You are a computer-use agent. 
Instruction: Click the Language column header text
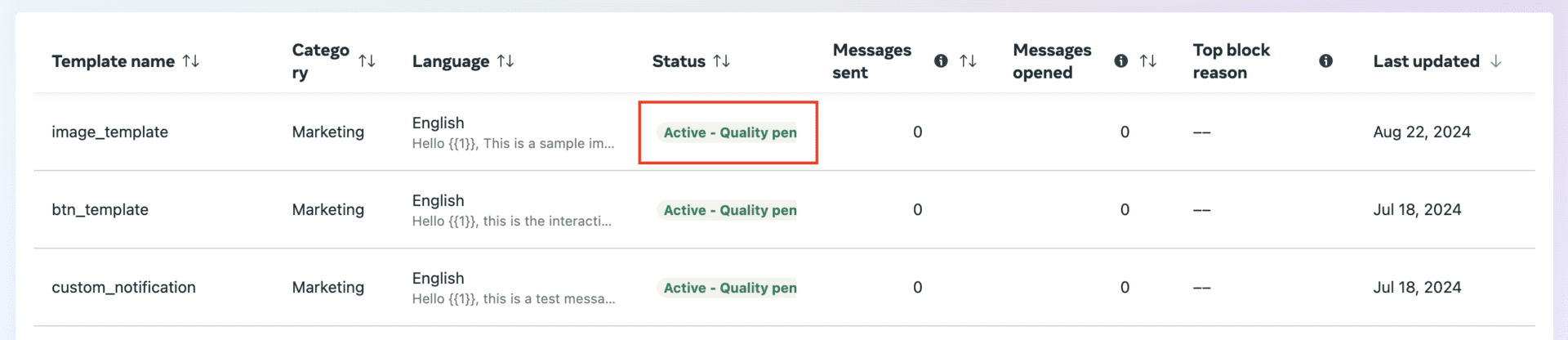(450, 61)
